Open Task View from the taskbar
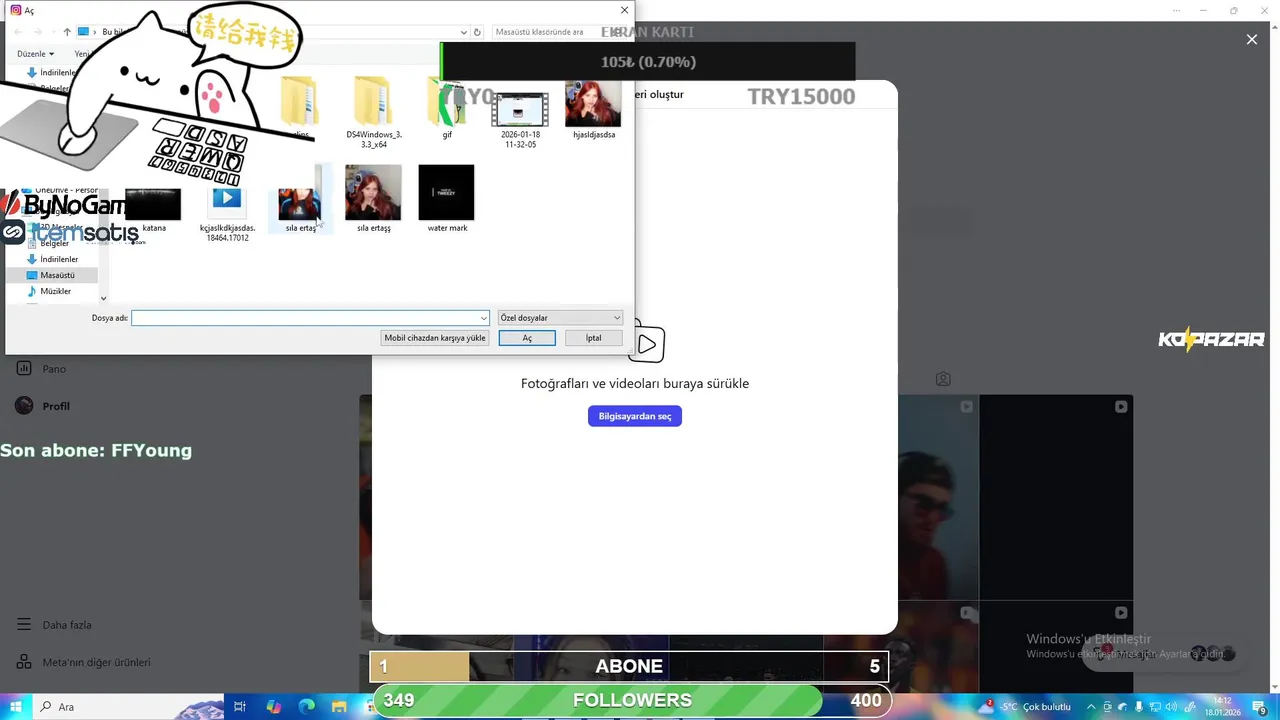1280x720 pixels. point(240,707)
